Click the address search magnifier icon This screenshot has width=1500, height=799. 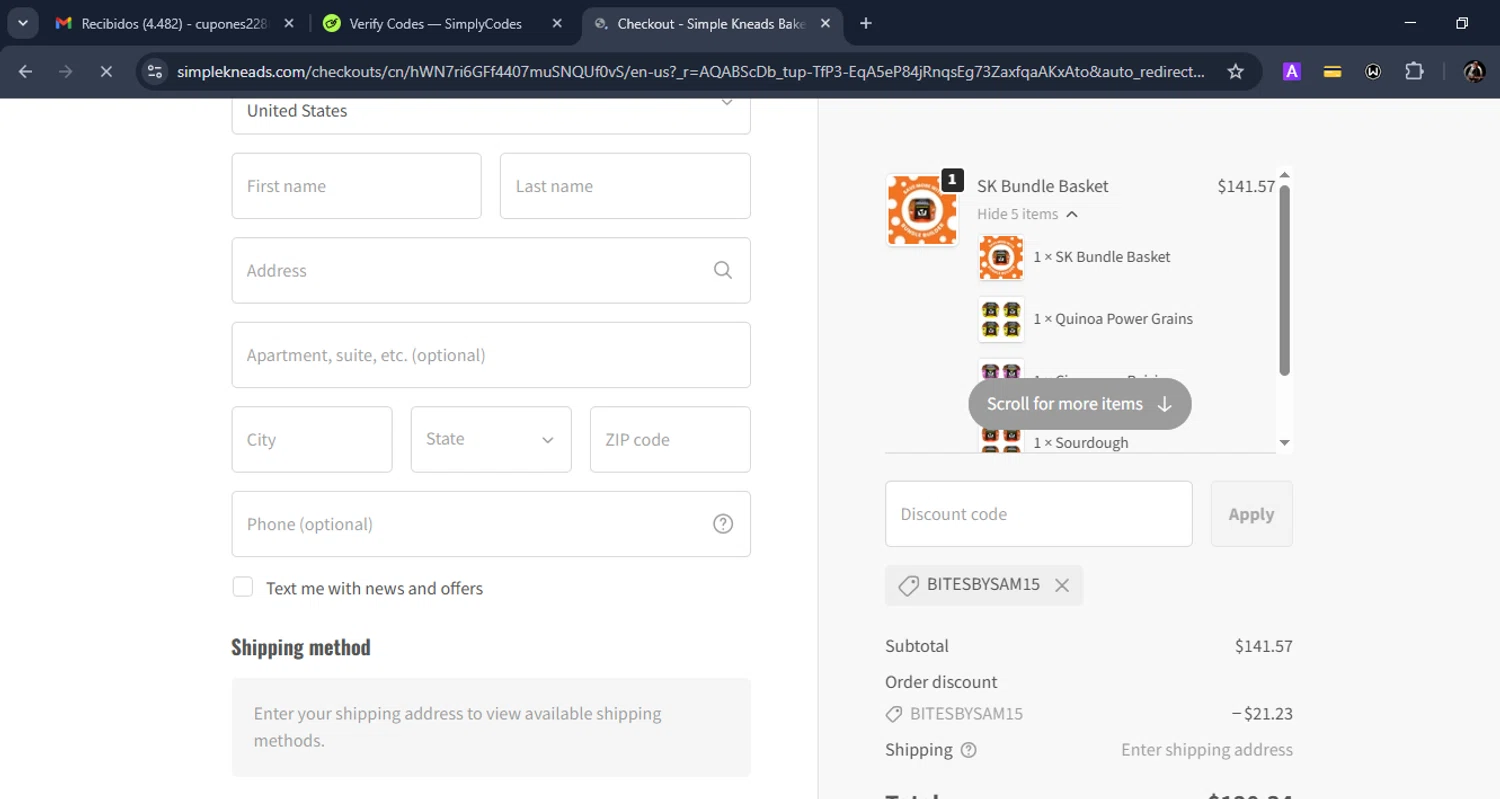pos(723,270)
